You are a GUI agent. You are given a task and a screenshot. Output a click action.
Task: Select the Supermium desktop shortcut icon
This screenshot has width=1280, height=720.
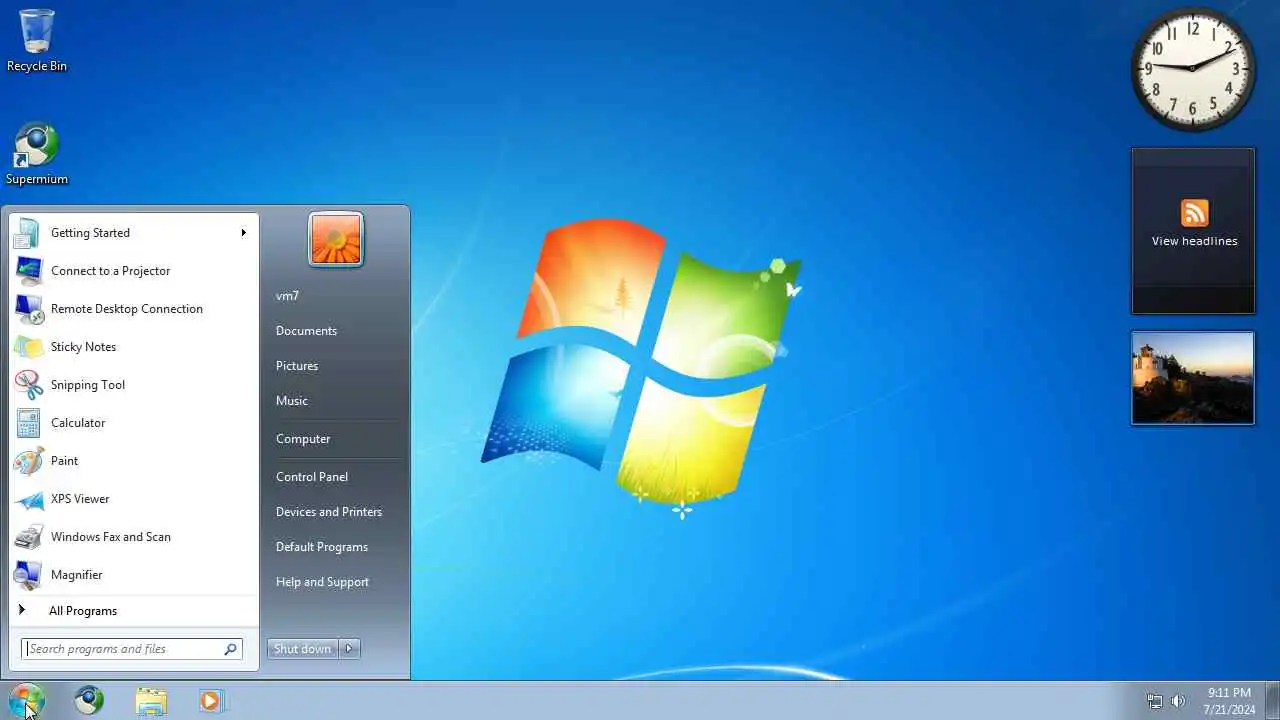[x=37, y=154]
